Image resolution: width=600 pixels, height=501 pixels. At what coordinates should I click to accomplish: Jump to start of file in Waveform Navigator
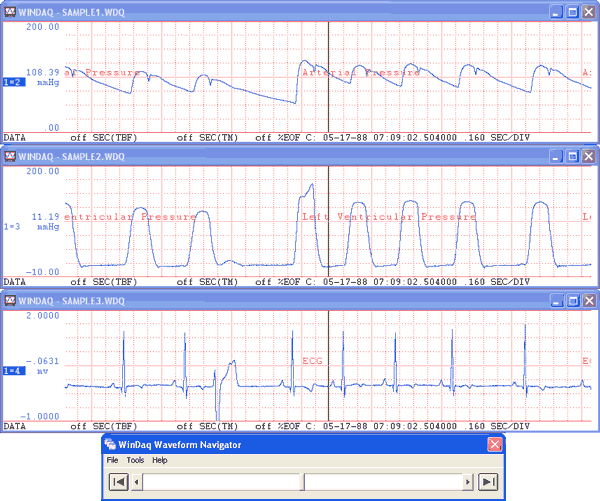tap(118, 481)
